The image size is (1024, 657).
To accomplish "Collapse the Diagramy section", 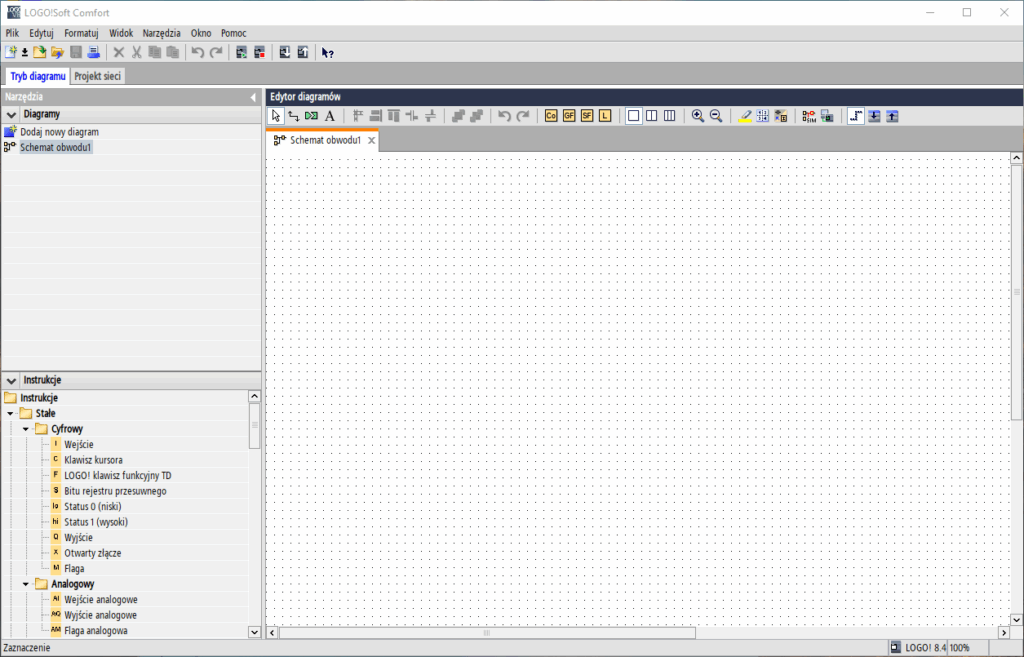I will (x=11, y=114).
